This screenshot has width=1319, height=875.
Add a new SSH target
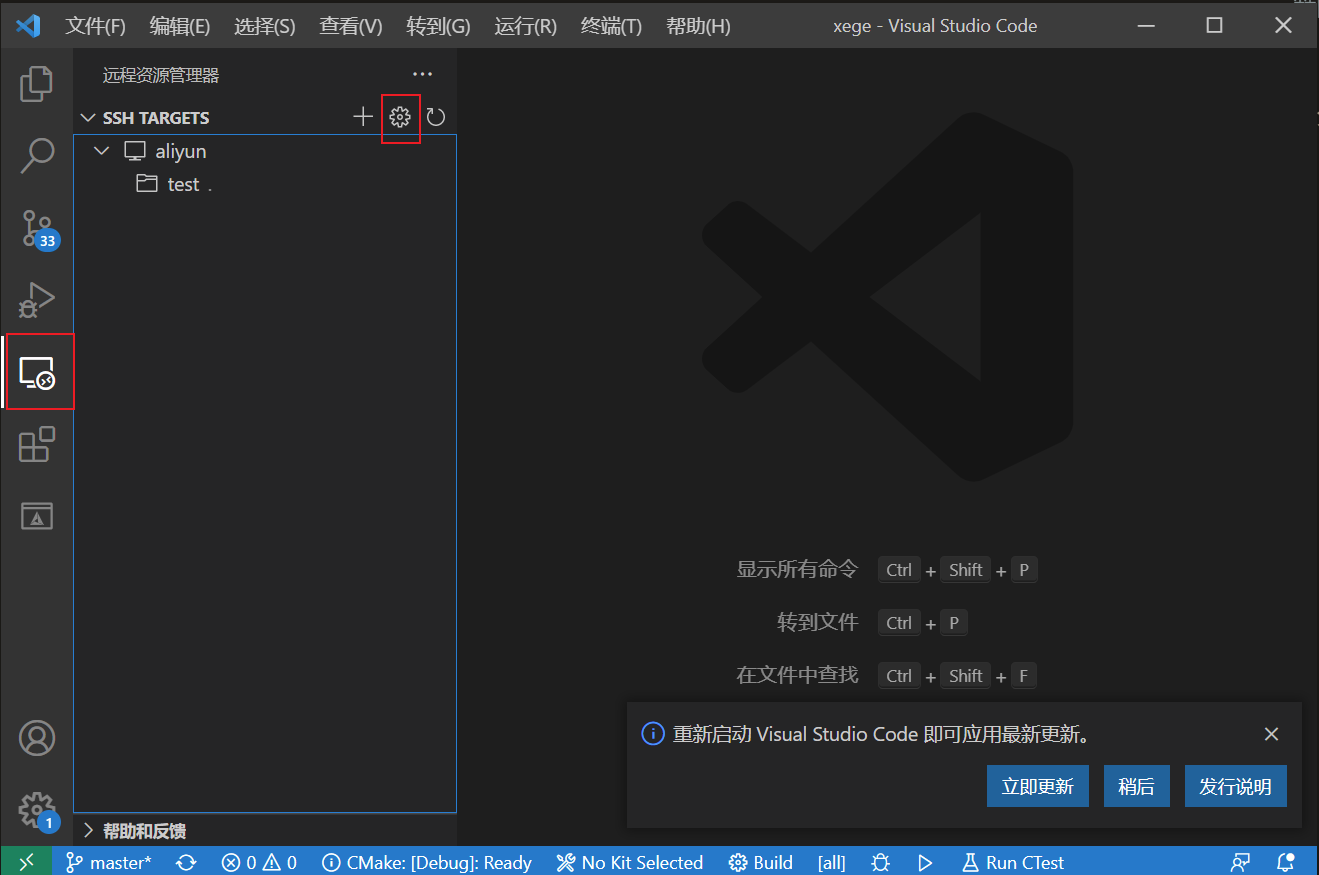(x=363, y=117)
